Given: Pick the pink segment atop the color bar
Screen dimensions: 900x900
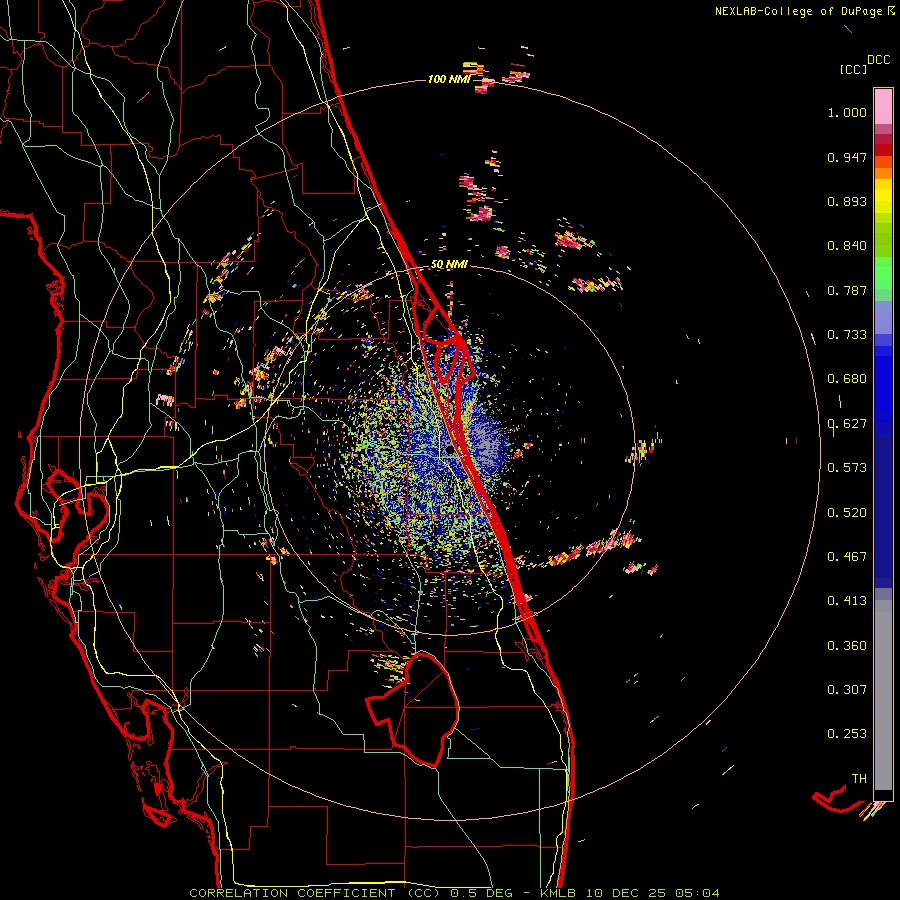Looking at the screenshot, I should 883,106.
